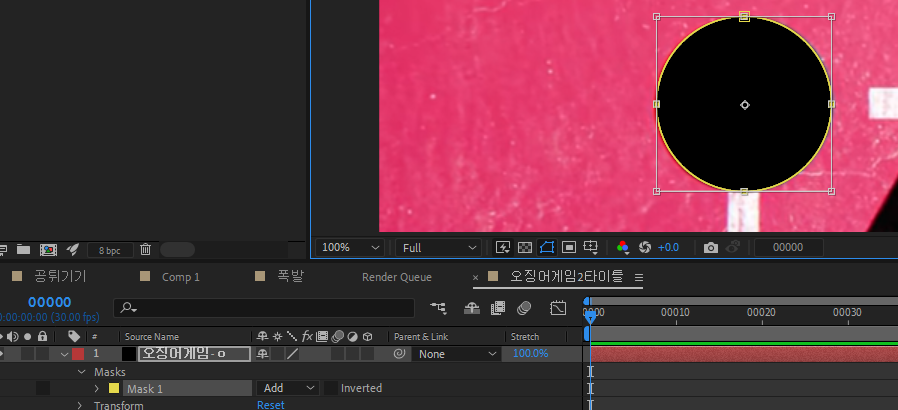Click the parent pick whip spiral
This screenshot has width=898, height=410.
399,354
